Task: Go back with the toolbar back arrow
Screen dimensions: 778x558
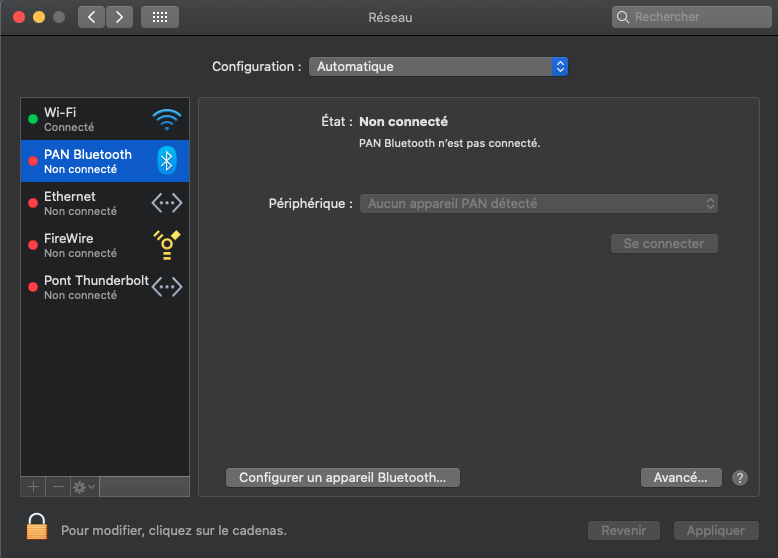Action: (x=92, y=17)
